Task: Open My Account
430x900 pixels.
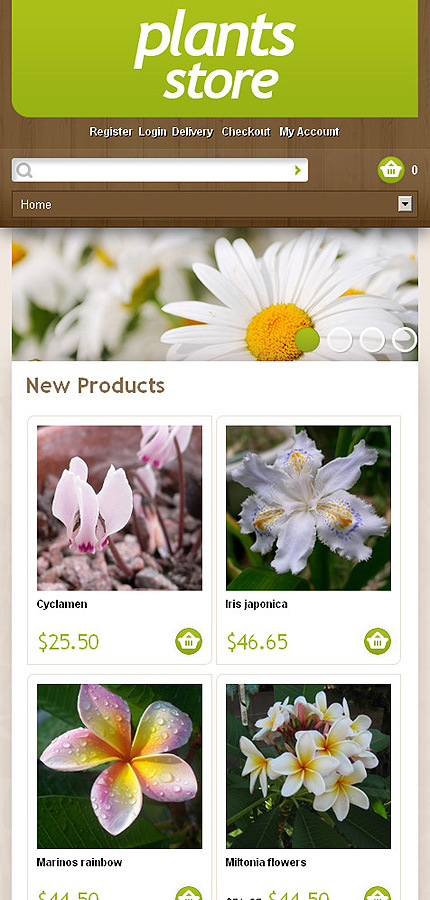Action: click(x=309, y=132)
